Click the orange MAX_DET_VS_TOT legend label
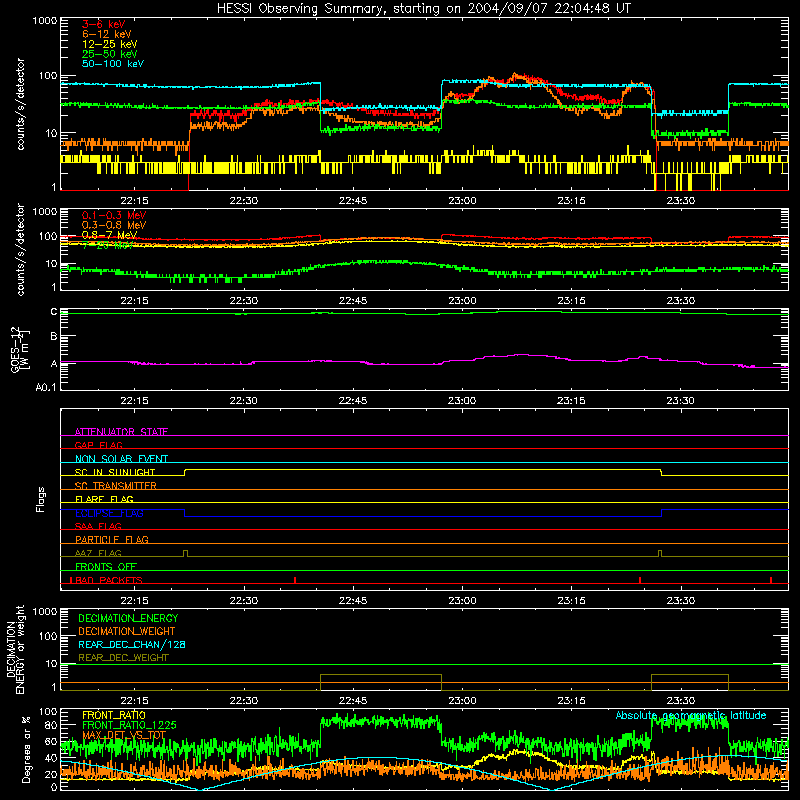This screenshot has width=800, height=800. [x=124, y=735]
